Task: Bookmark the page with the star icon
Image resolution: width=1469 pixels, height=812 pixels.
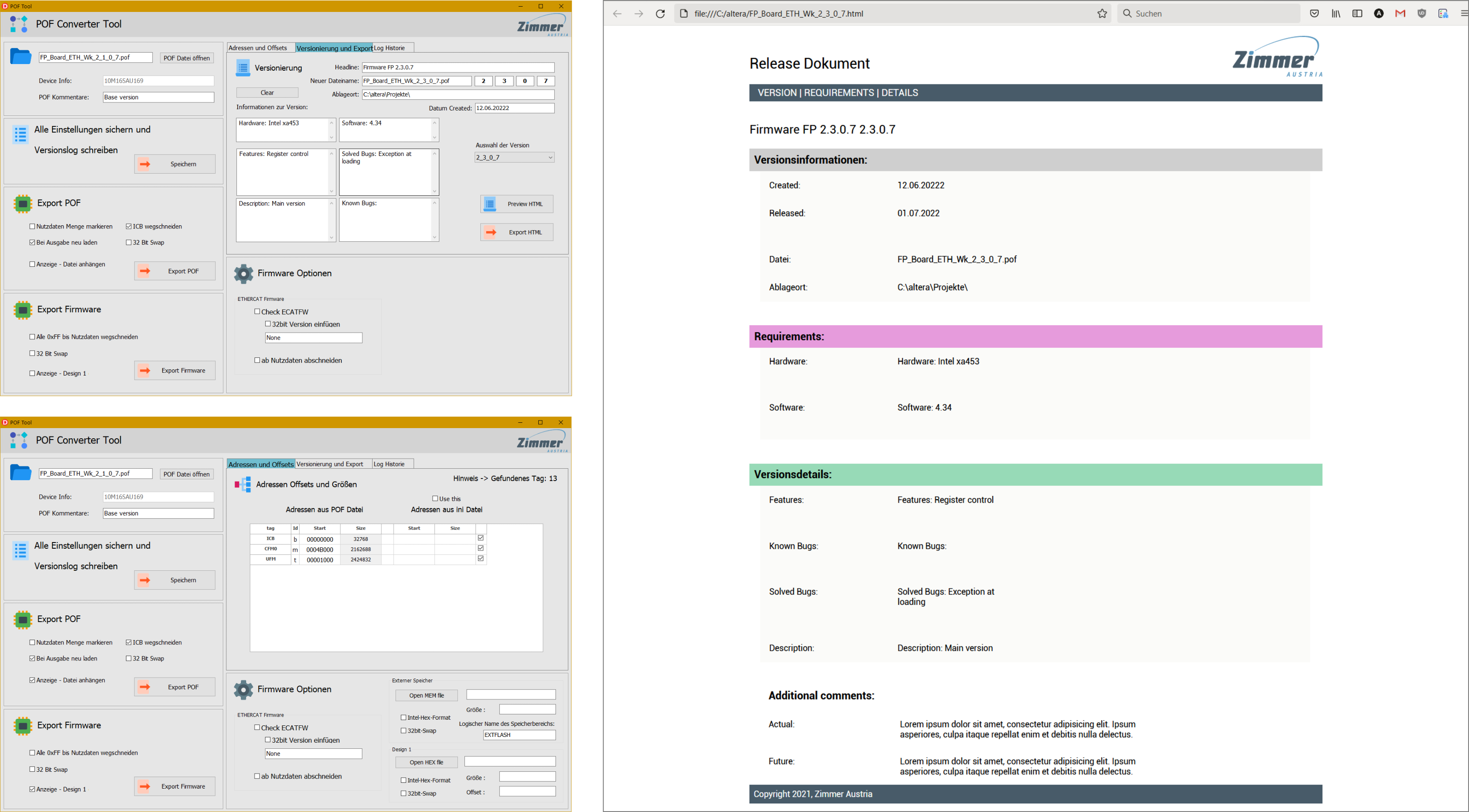Action: [1102, 14]
